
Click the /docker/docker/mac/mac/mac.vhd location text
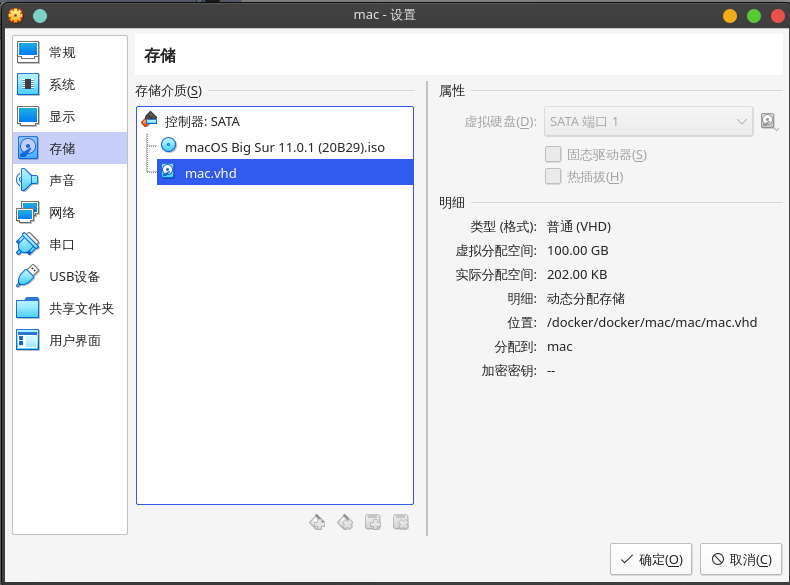652,322
